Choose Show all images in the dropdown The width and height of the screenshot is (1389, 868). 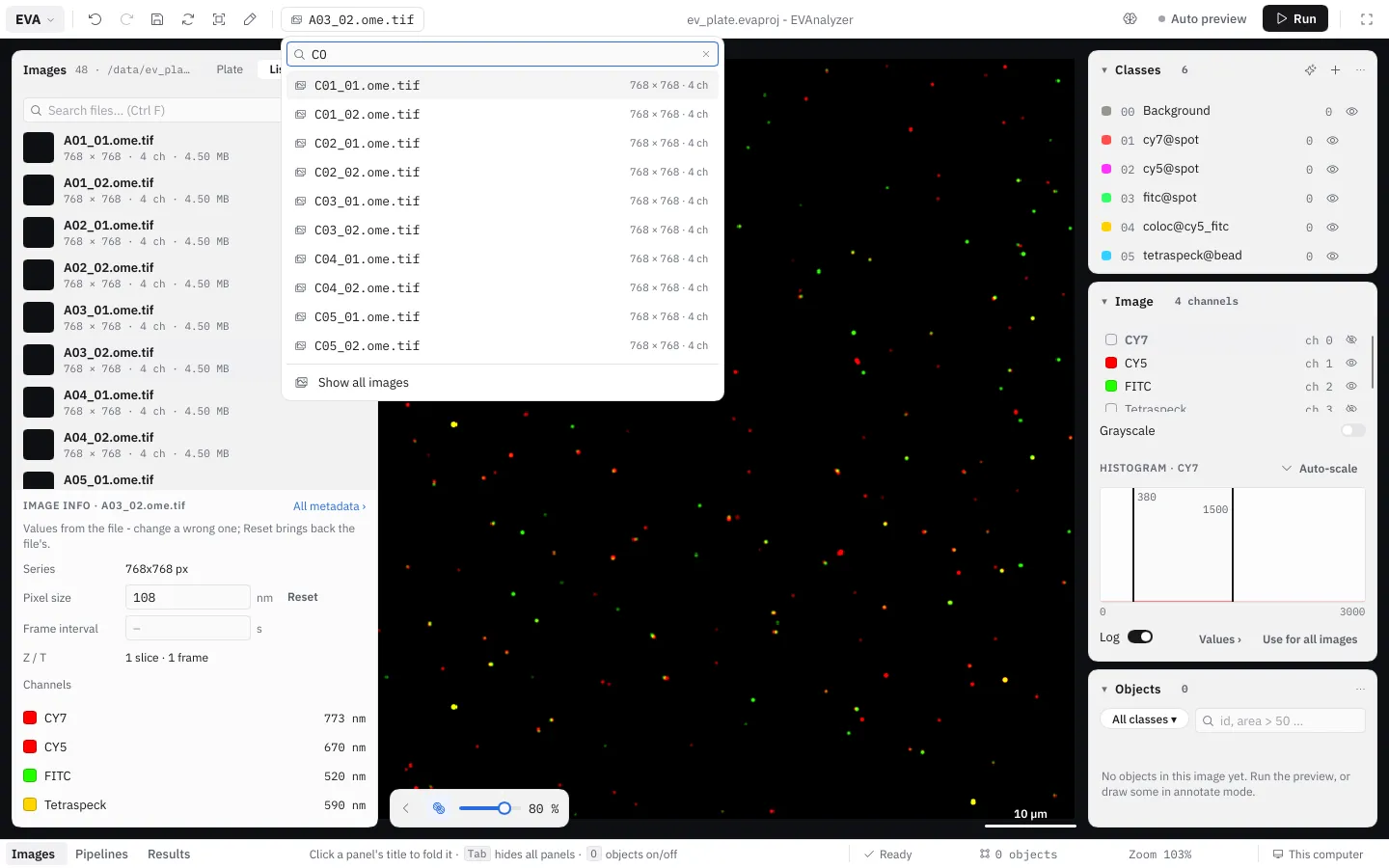(x=503, y=383)
